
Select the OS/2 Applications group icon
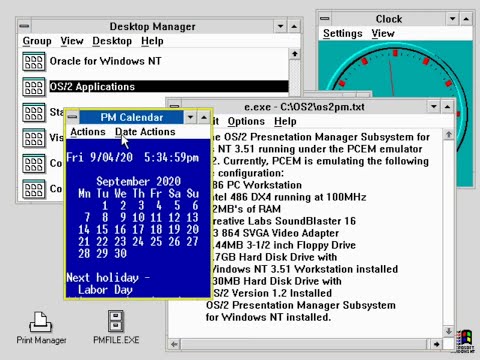point(34,87)
